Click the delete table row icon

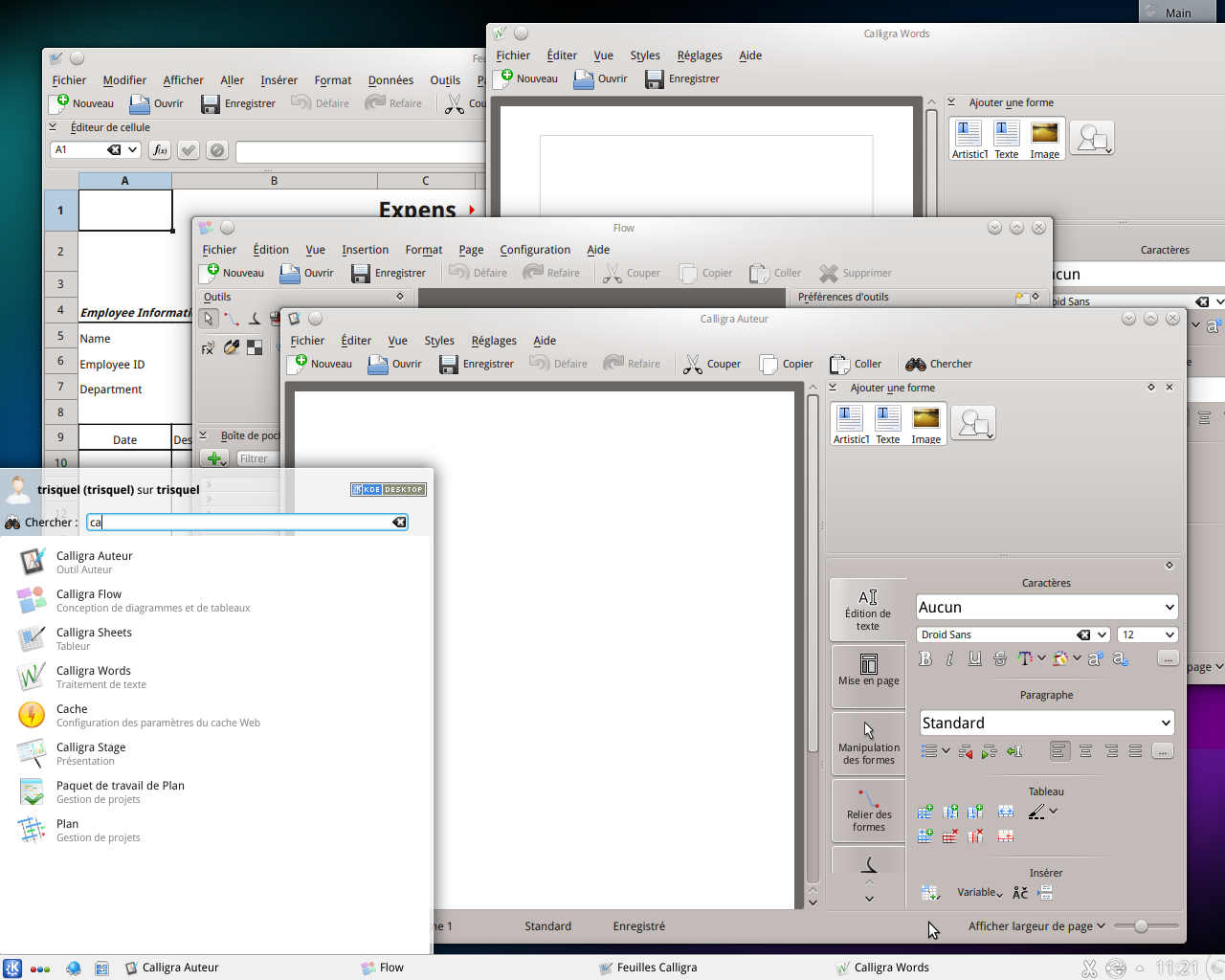tap(950, 836)
